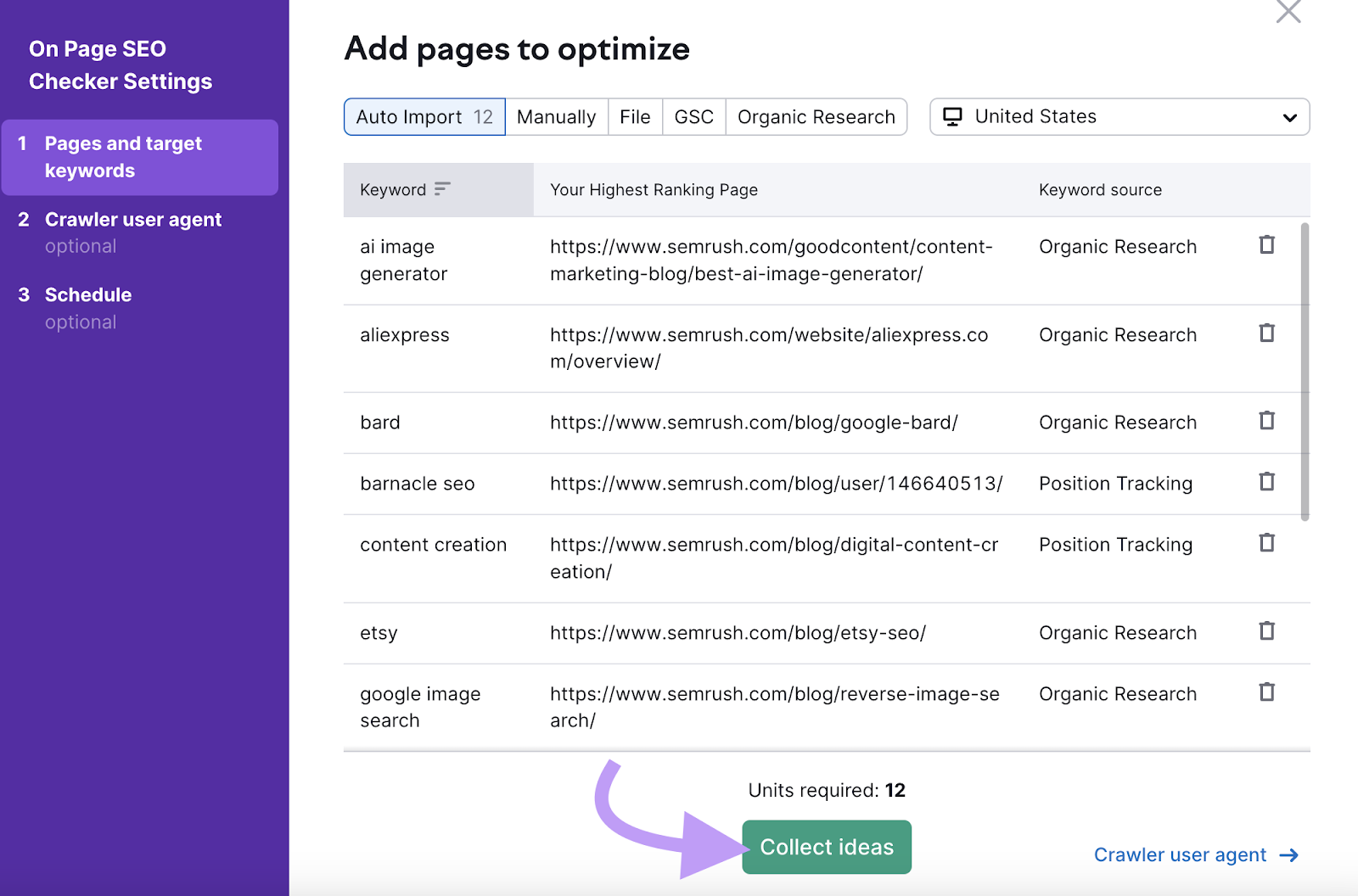Switch to the Manually tab
The image size is (1358, 896).
click(x=556, y=116)
